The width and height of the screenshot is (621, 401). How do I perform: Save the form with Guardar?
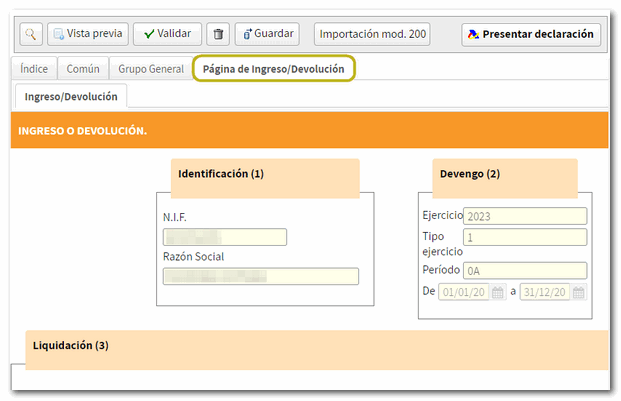(267, 34)
